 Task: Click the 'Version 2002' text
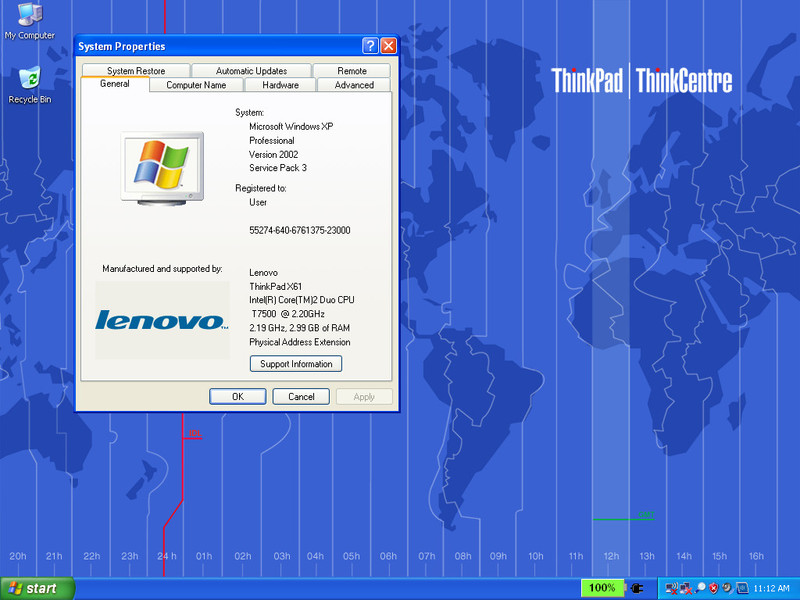[x=273, y=155]
